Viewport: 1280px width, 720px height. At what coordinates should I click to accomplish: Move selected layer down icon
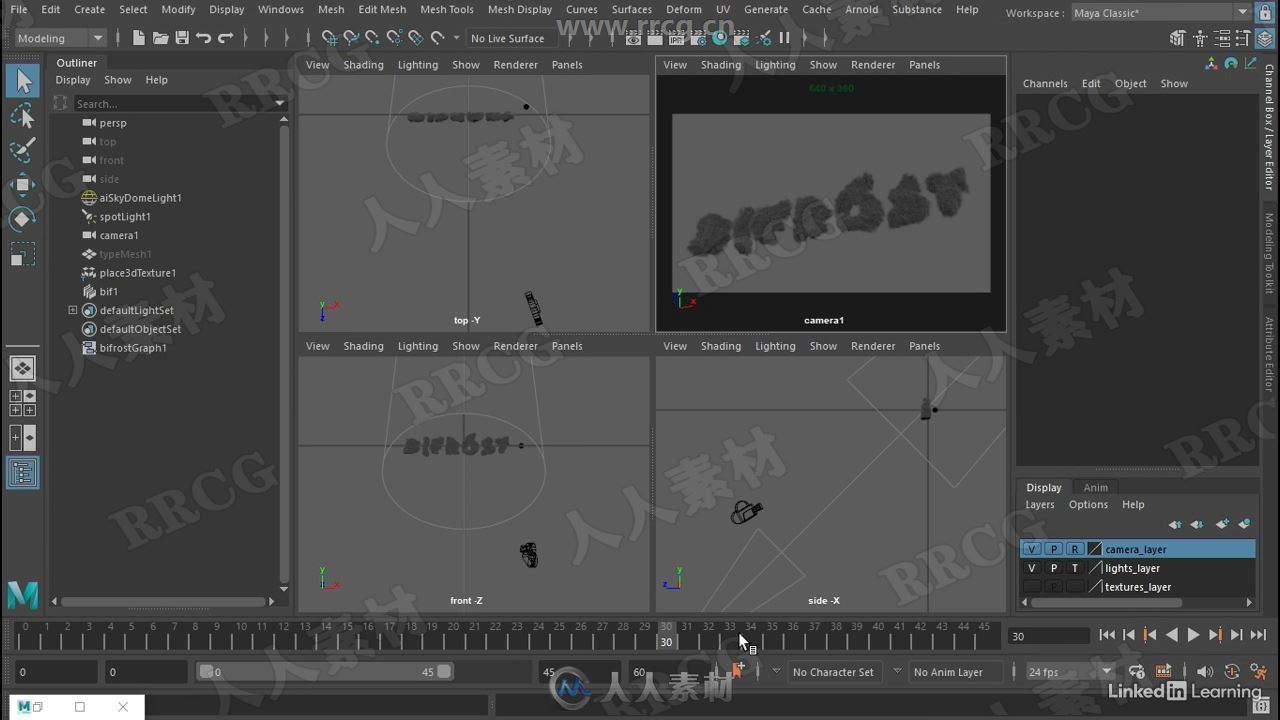point(1197,524)
